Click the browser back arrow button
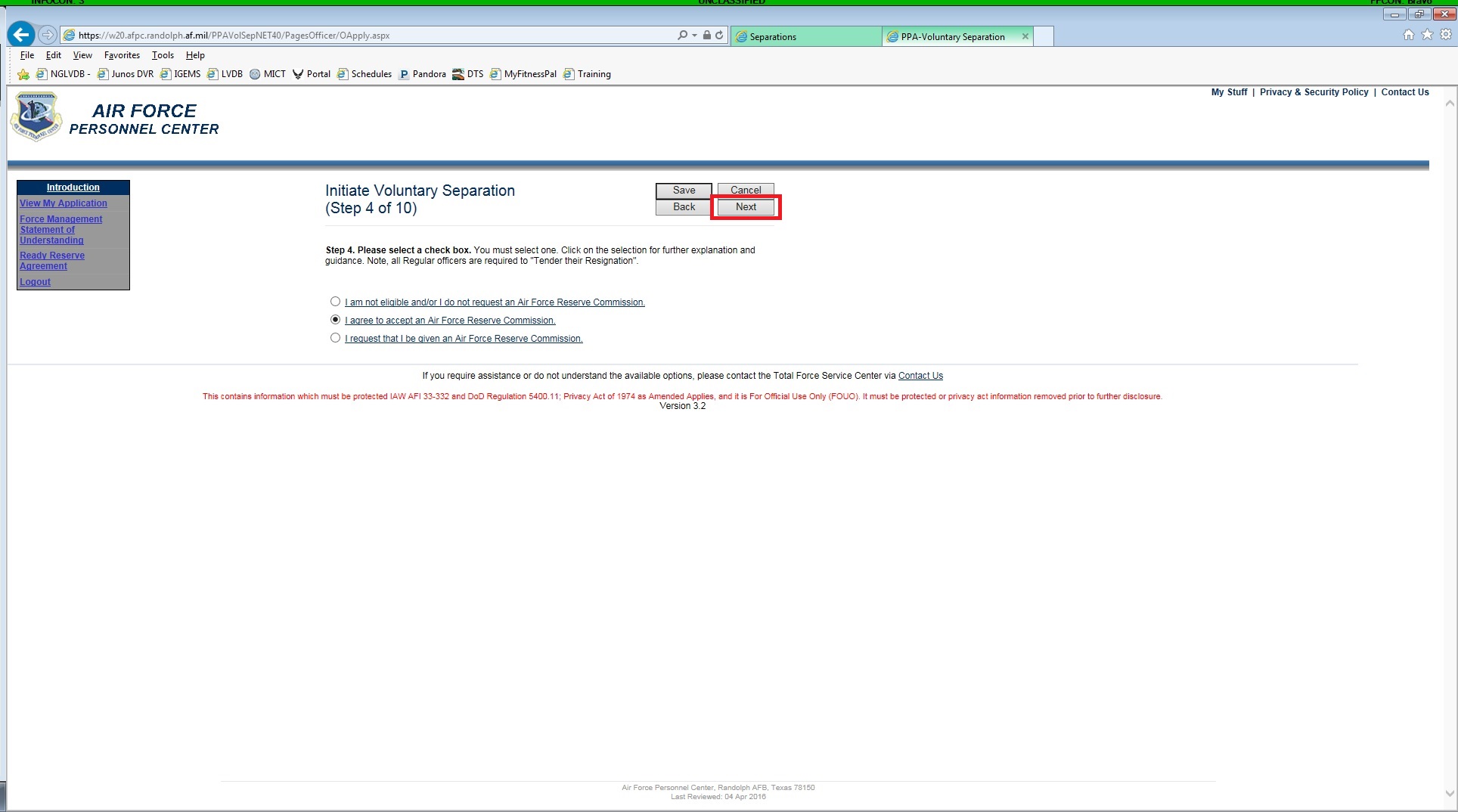 [21, 35]
